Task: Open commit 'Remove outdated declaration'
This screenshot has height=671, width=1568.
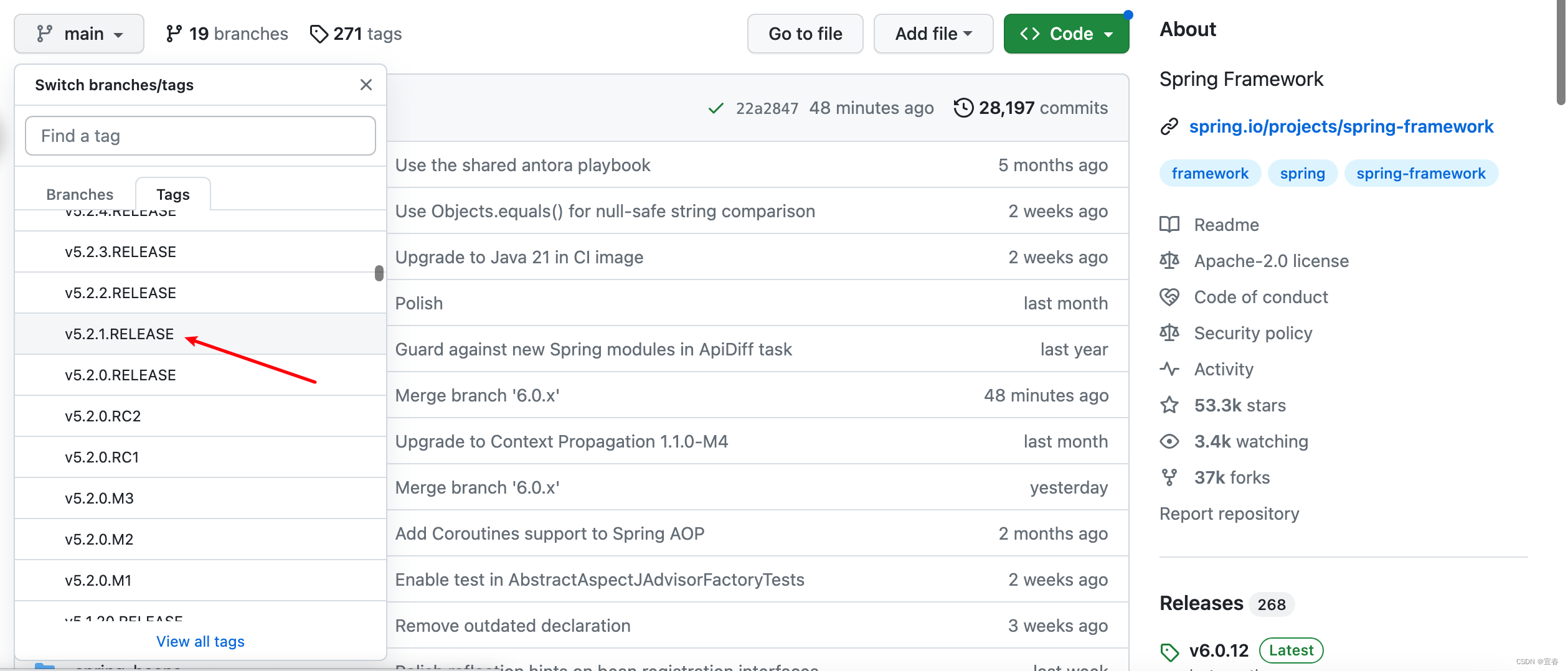Action: point(513,626)
